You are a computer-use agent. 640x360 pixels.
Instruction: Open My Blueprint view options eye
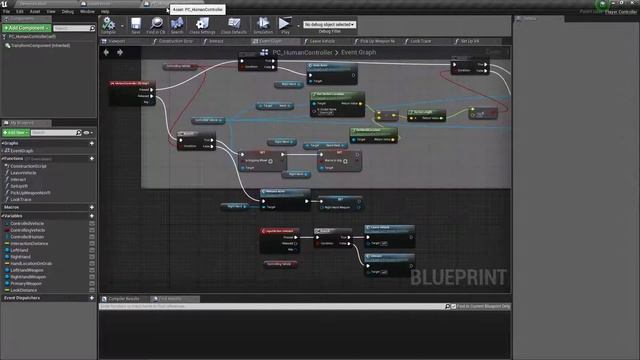(x=88, y=133)
